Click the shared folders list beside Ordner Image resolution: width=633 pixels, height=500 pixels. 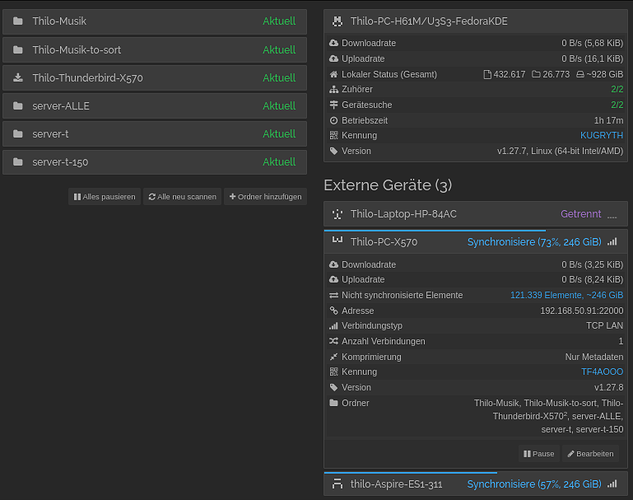point(549,416)
